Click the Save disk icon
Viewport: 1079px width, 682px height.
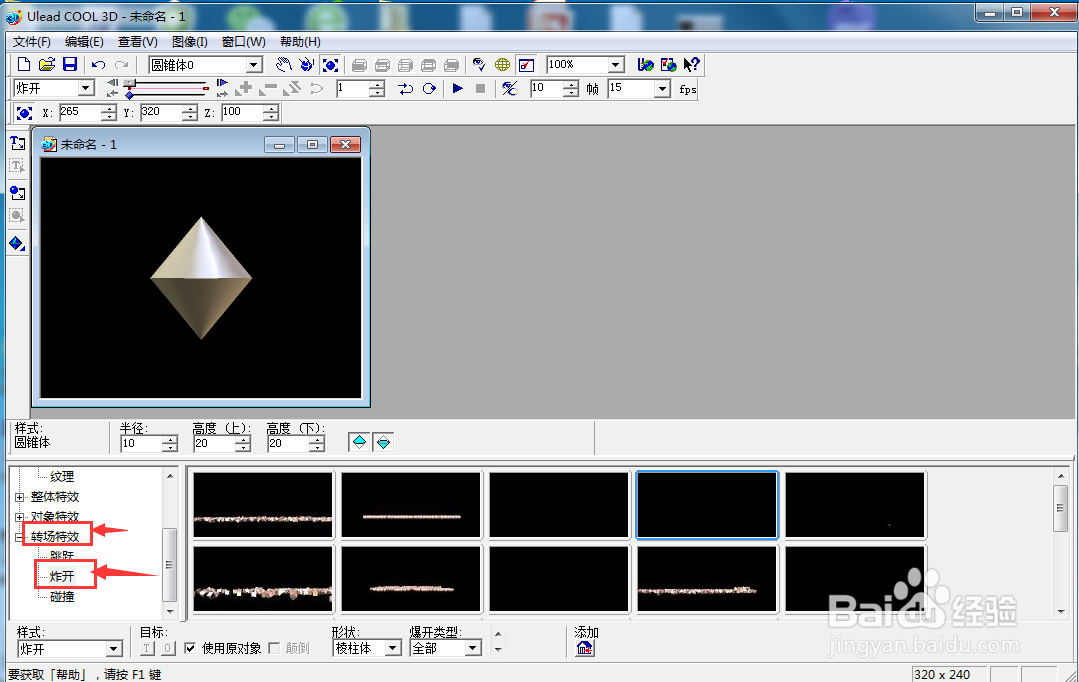click(x=70, y=65)
